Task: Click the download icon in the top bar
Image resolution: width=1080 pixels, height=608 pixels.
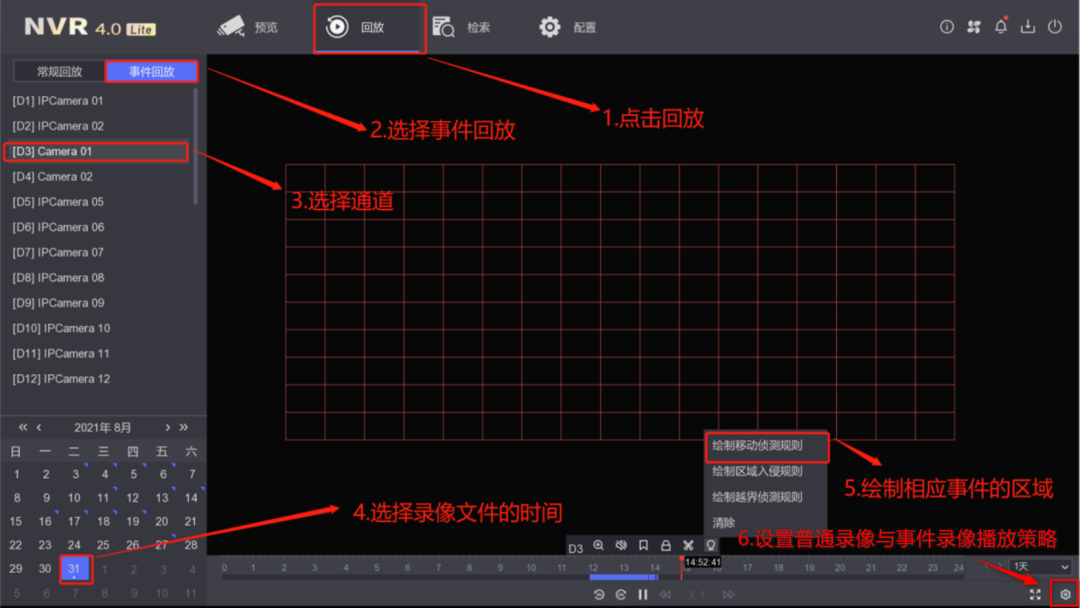Action: point(1028,26)
